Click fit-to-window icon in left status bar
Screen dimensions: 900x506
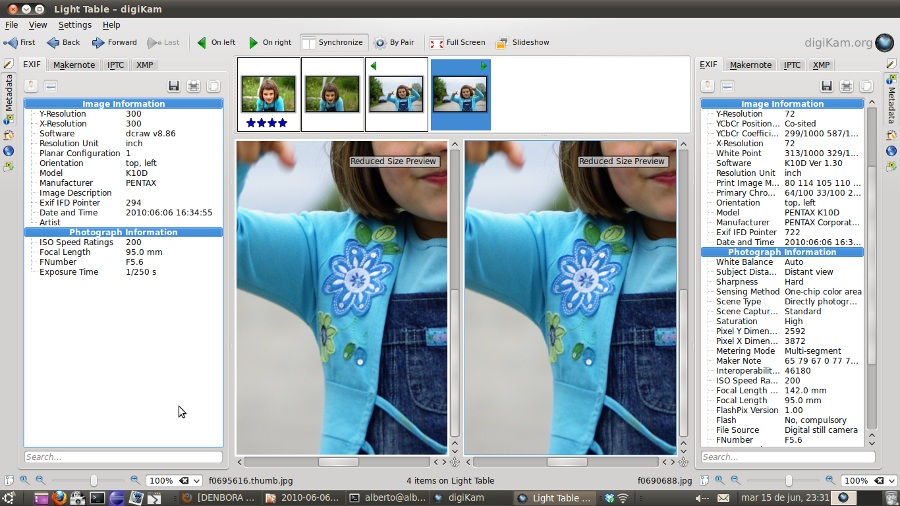click(x=9, y=481)
